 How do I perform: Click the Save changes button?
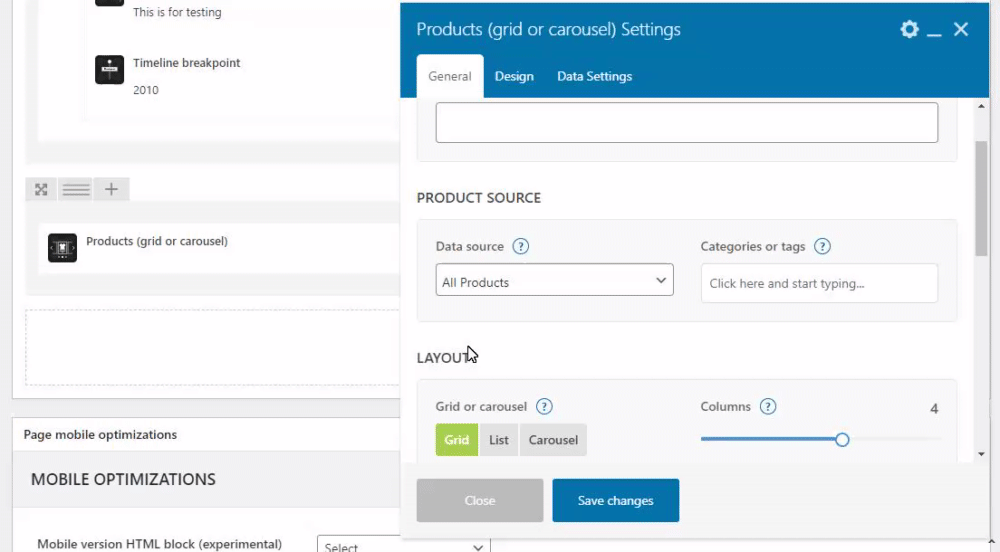click(x=615, y=500)
